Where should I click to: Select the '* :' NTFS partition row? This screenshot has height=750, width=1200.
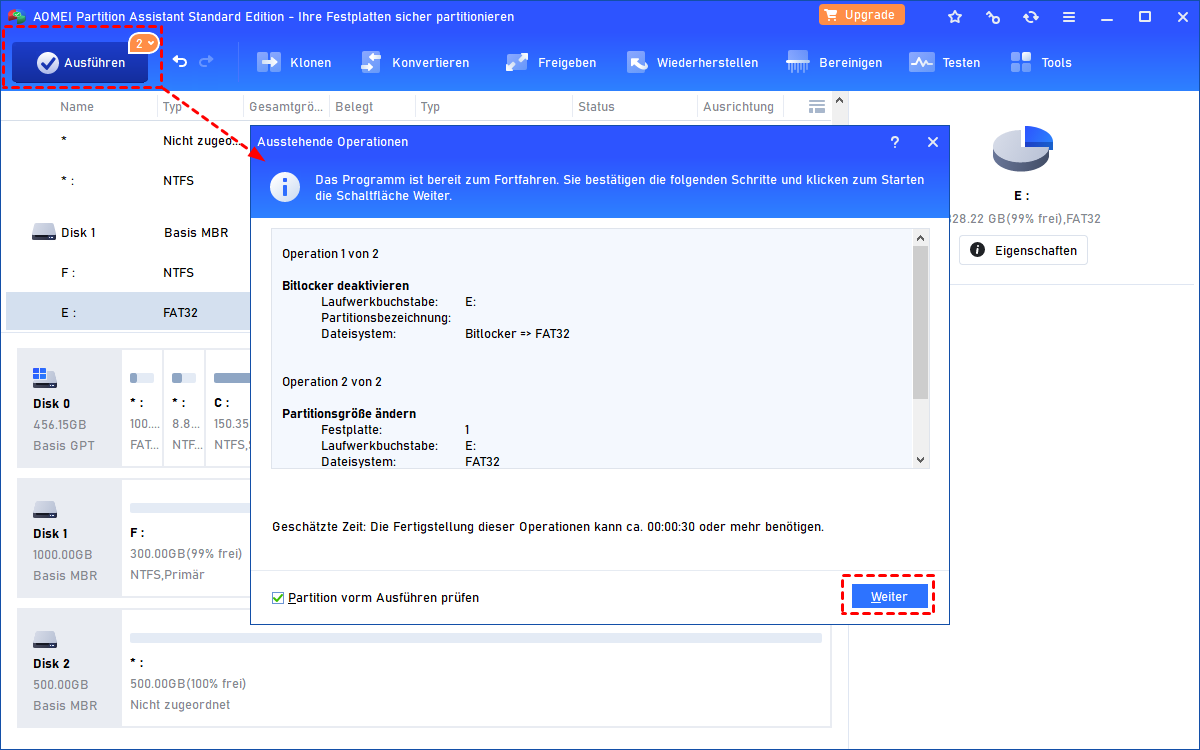click(x=128, y=181)
